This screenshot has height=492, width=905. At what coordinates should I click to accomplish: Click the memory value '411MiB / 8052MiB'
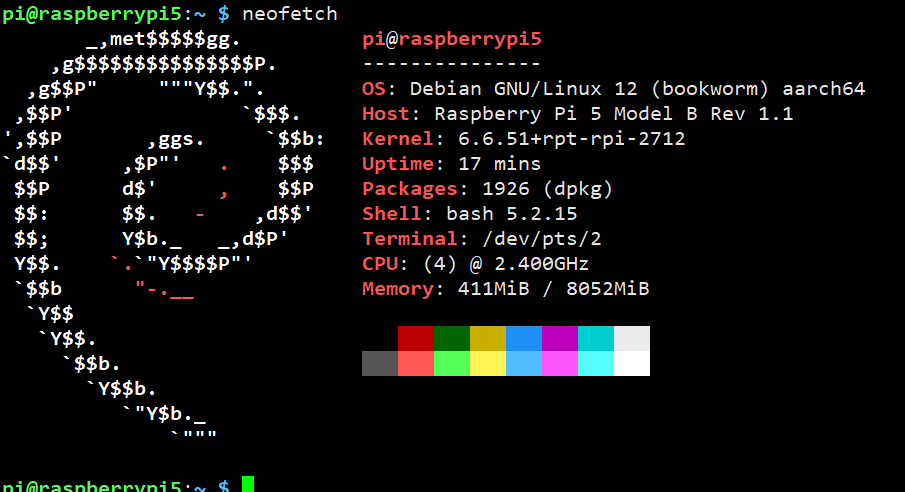click(554, 289)
